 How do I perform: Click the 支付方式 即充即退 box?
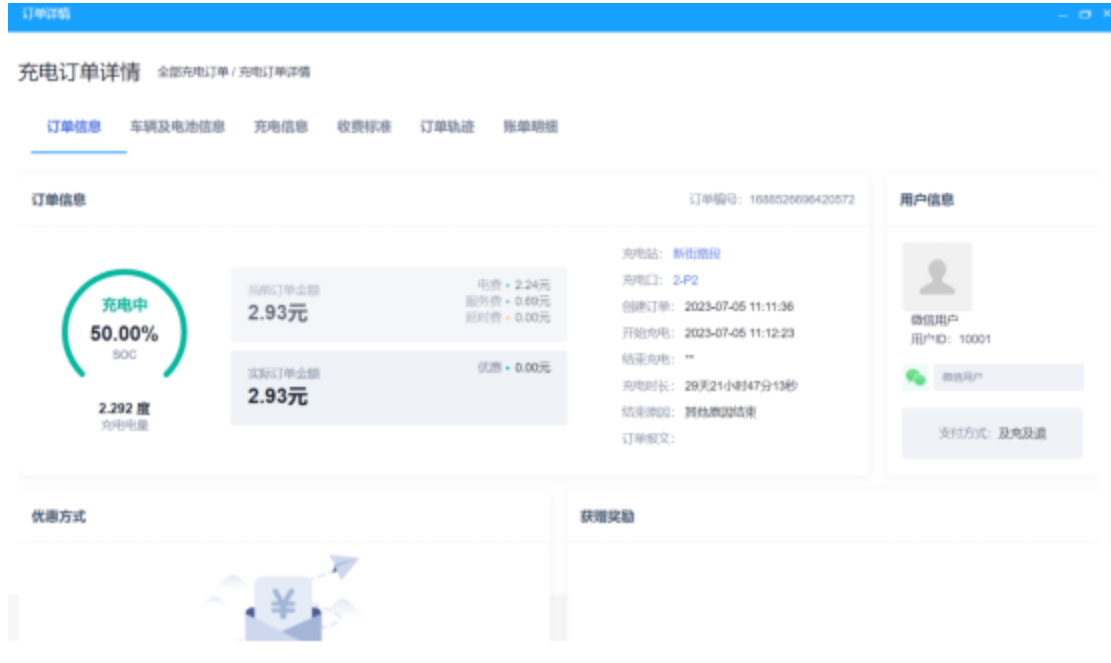pyautogui.click(x=992, y=433)
